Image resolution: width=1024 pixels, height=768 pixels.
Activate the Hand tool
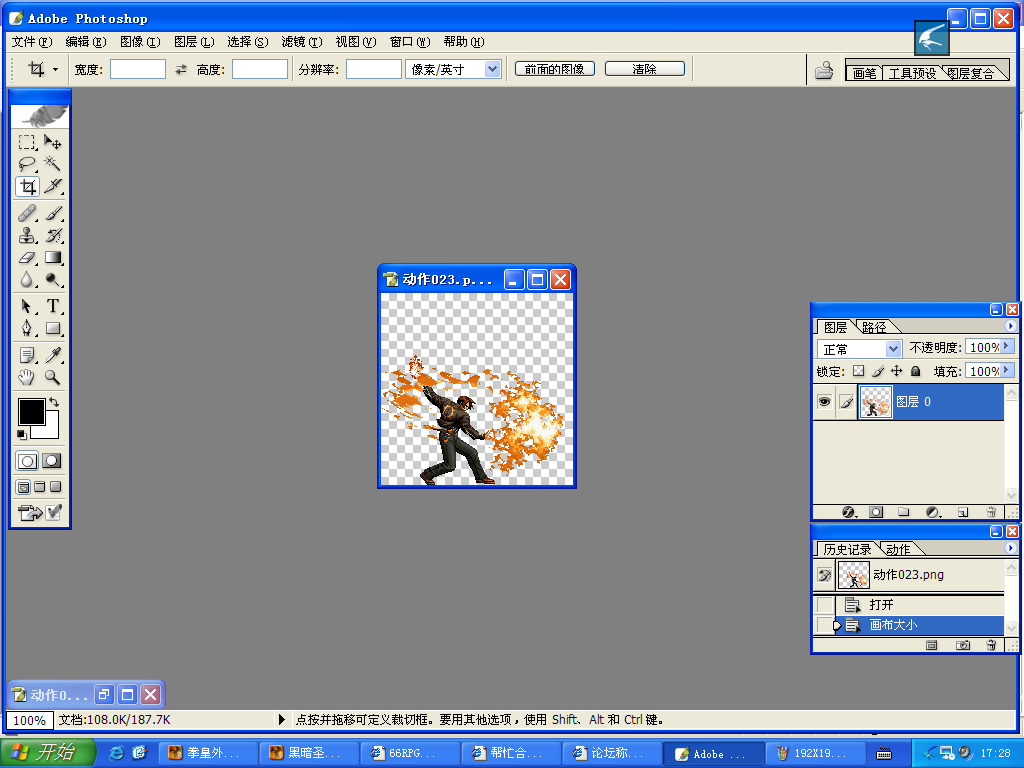[x=27, y=377]
